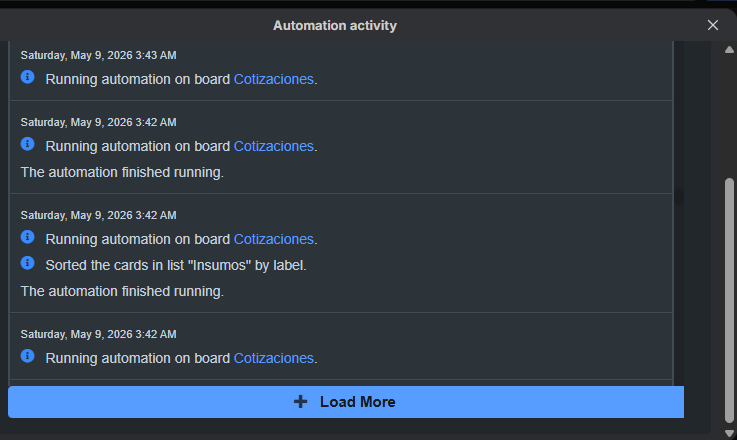Open Cotizaciones link above the Sorted cards message

click(274, 239)
